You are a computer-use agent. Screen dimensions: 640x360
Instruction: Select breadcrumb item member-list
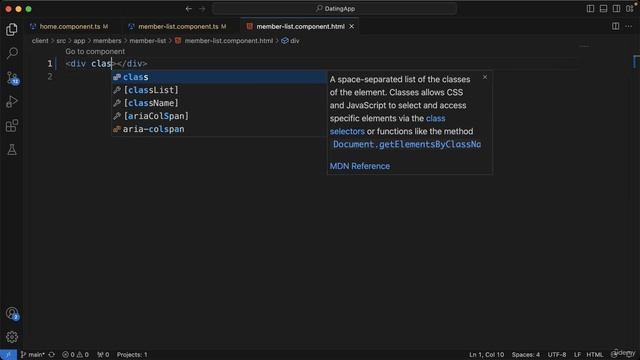[x=148, y=41]
